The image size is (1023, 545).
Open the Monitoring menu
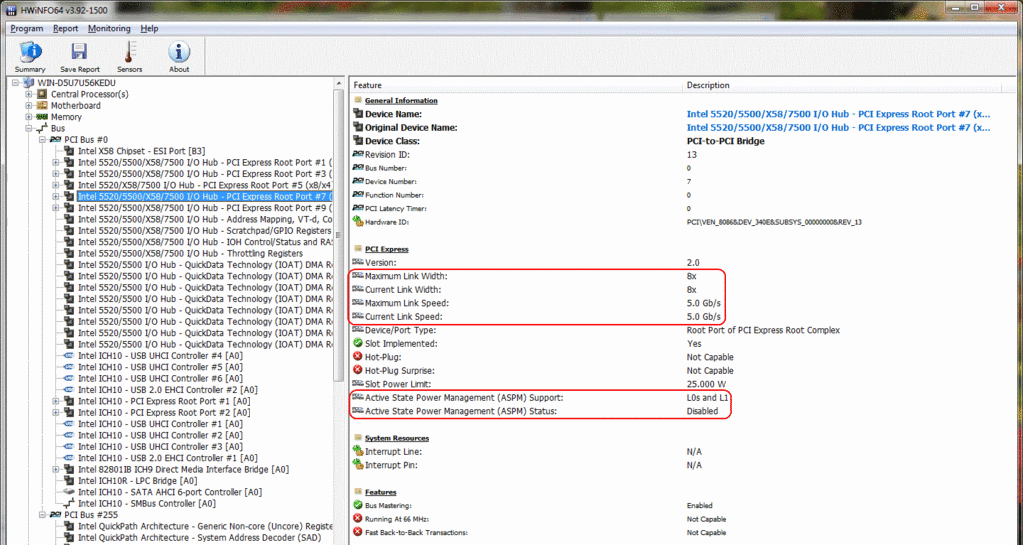[x=109, y=29]
